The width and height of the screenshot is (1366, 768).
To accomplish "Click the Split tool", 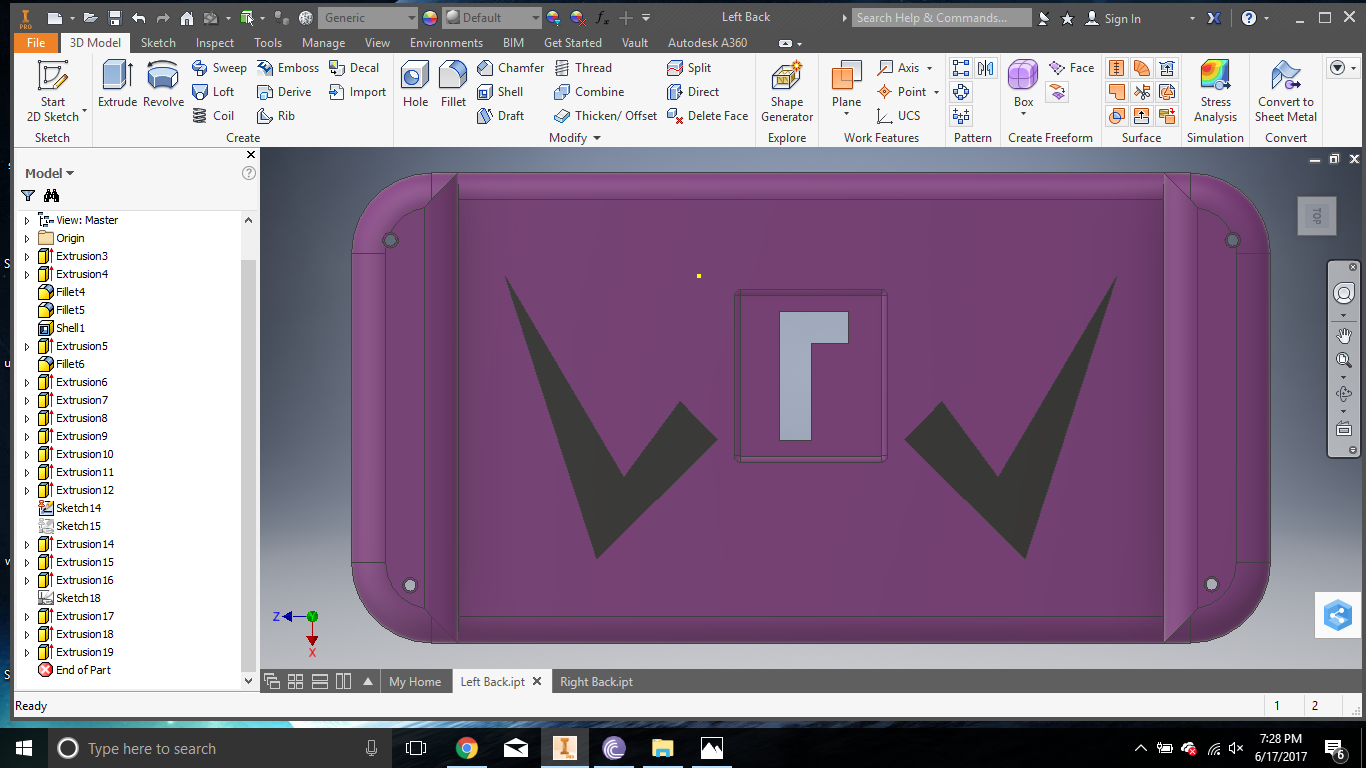I will [x=689, y=68].
